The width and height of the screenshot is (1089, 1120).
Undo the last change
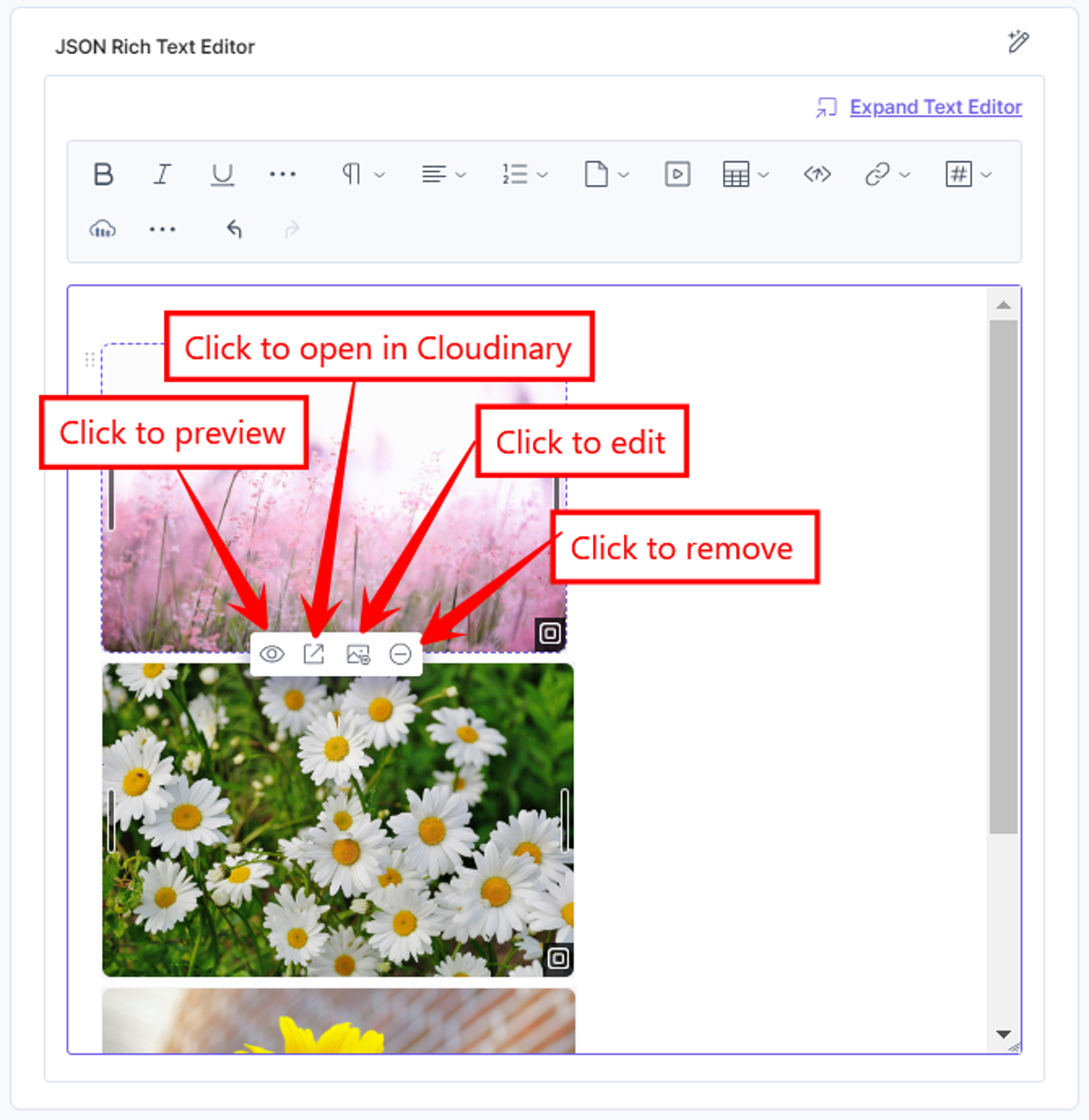click(x=235, y=230)
